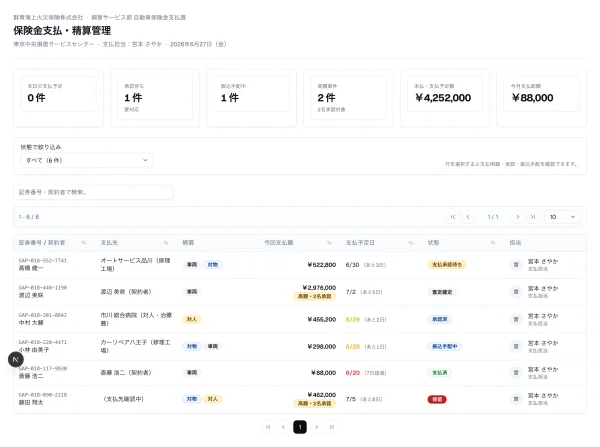Image resolution: width=600 pixels, height=447 pixels.
Task: Click sort icon in 支払先 column header
Action: 165,243
